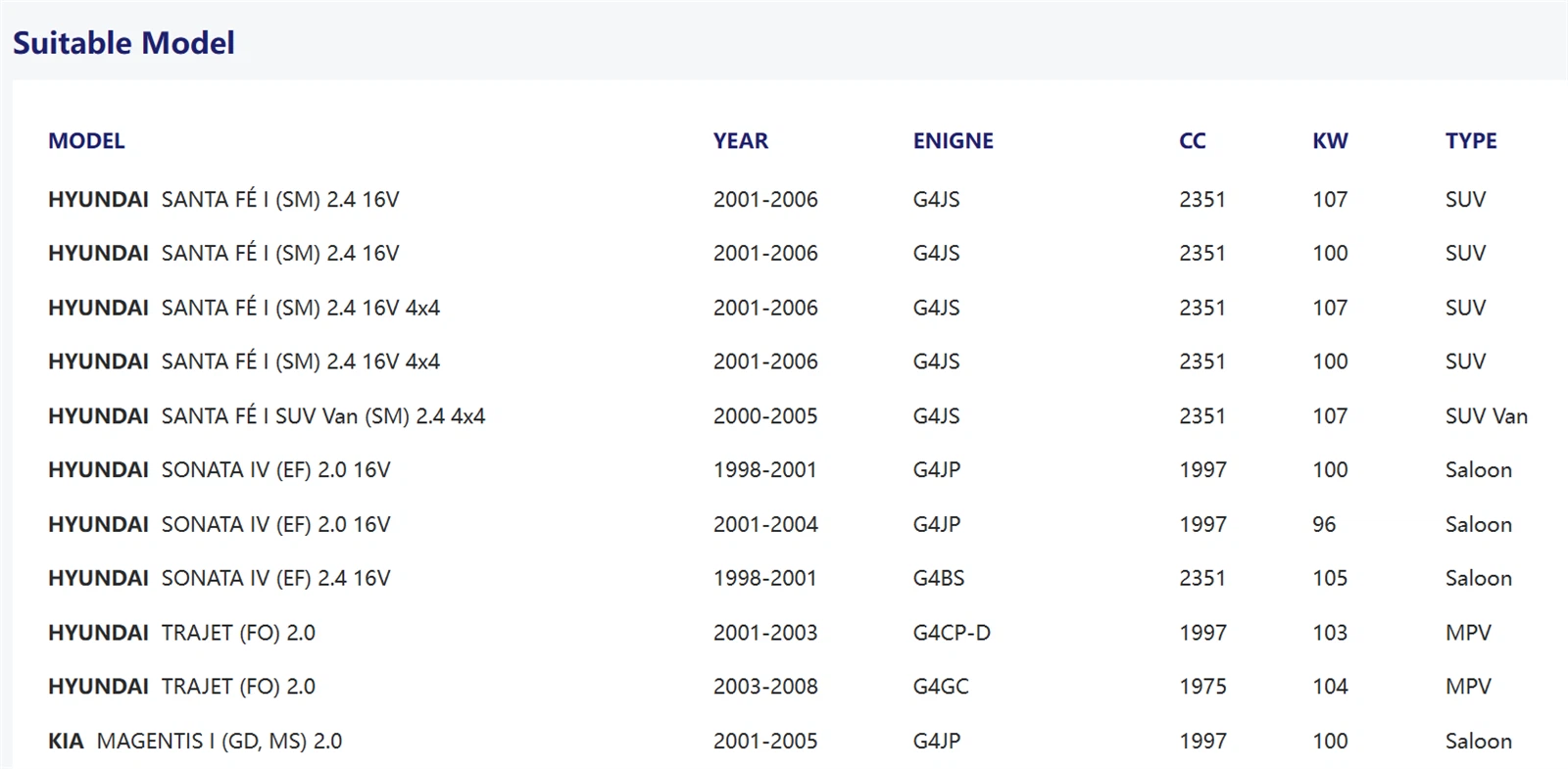Click the ENIGNE column header
Viewport: 1568px width, 769px height.
coord(954,141)
